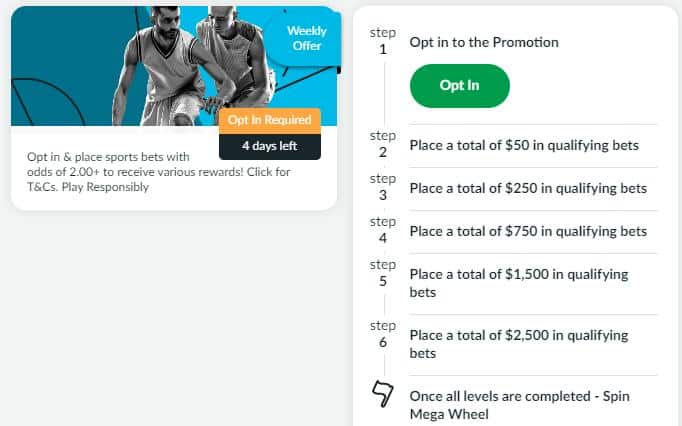Image resolution: width=682 pixels, height=426 pixels.
Task: Click the $1,500 qualifying bets step text
Action: pos(519,282)
